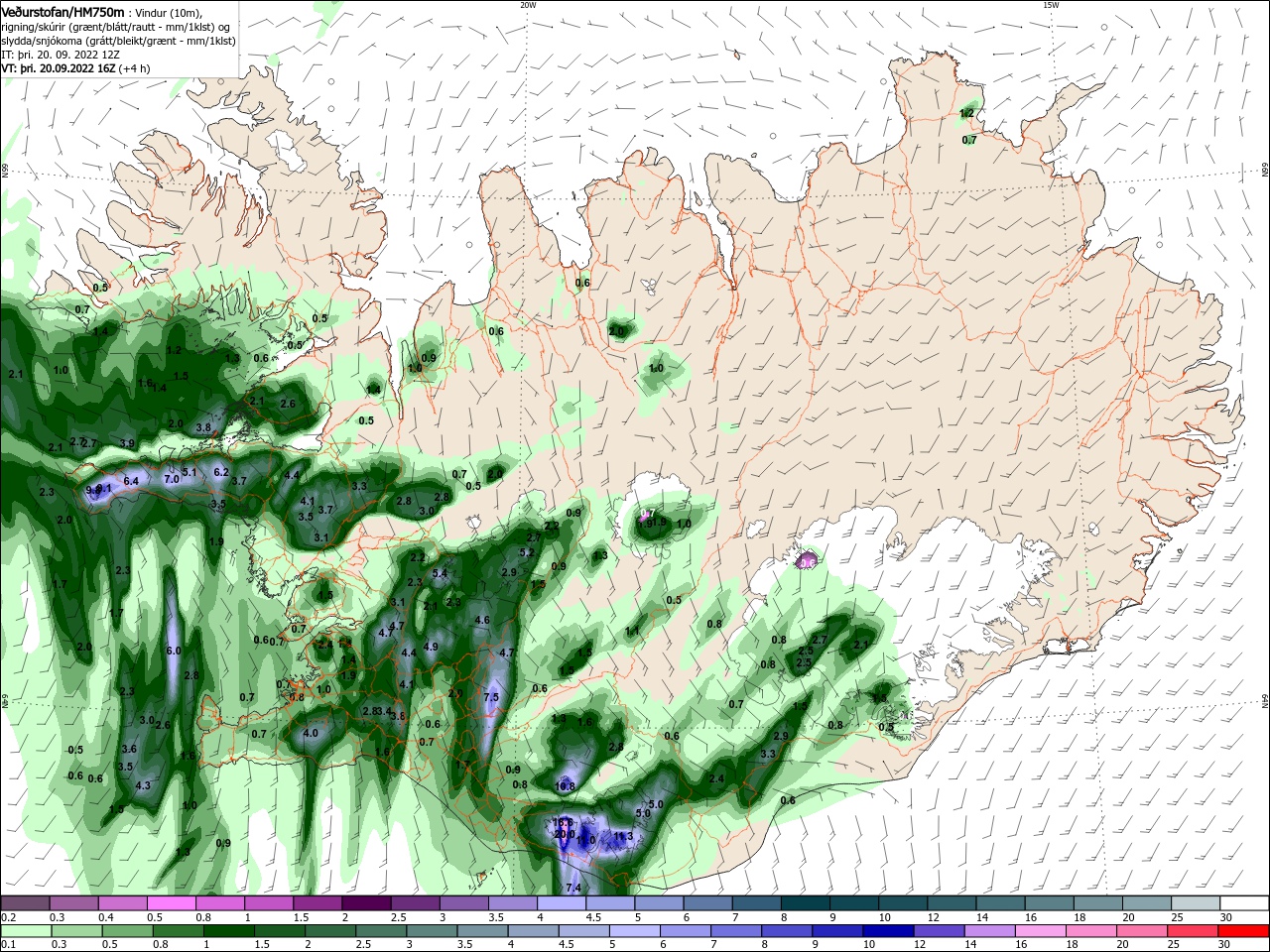The image size is (1270, 952).
Task: Click the Veðurstofan/HM750m title text
Action: (x=63, y=12)
